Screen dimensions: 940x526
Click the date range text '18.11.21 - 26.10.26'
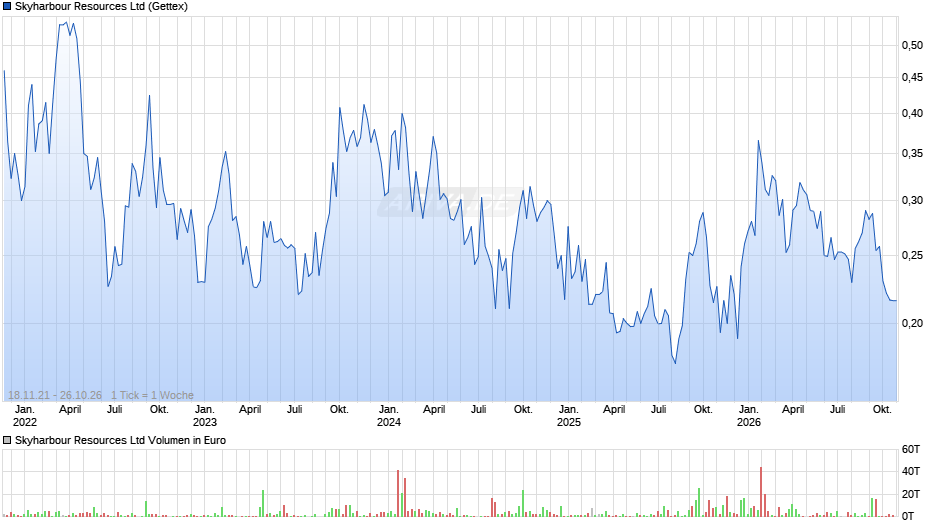click(55, 395)
